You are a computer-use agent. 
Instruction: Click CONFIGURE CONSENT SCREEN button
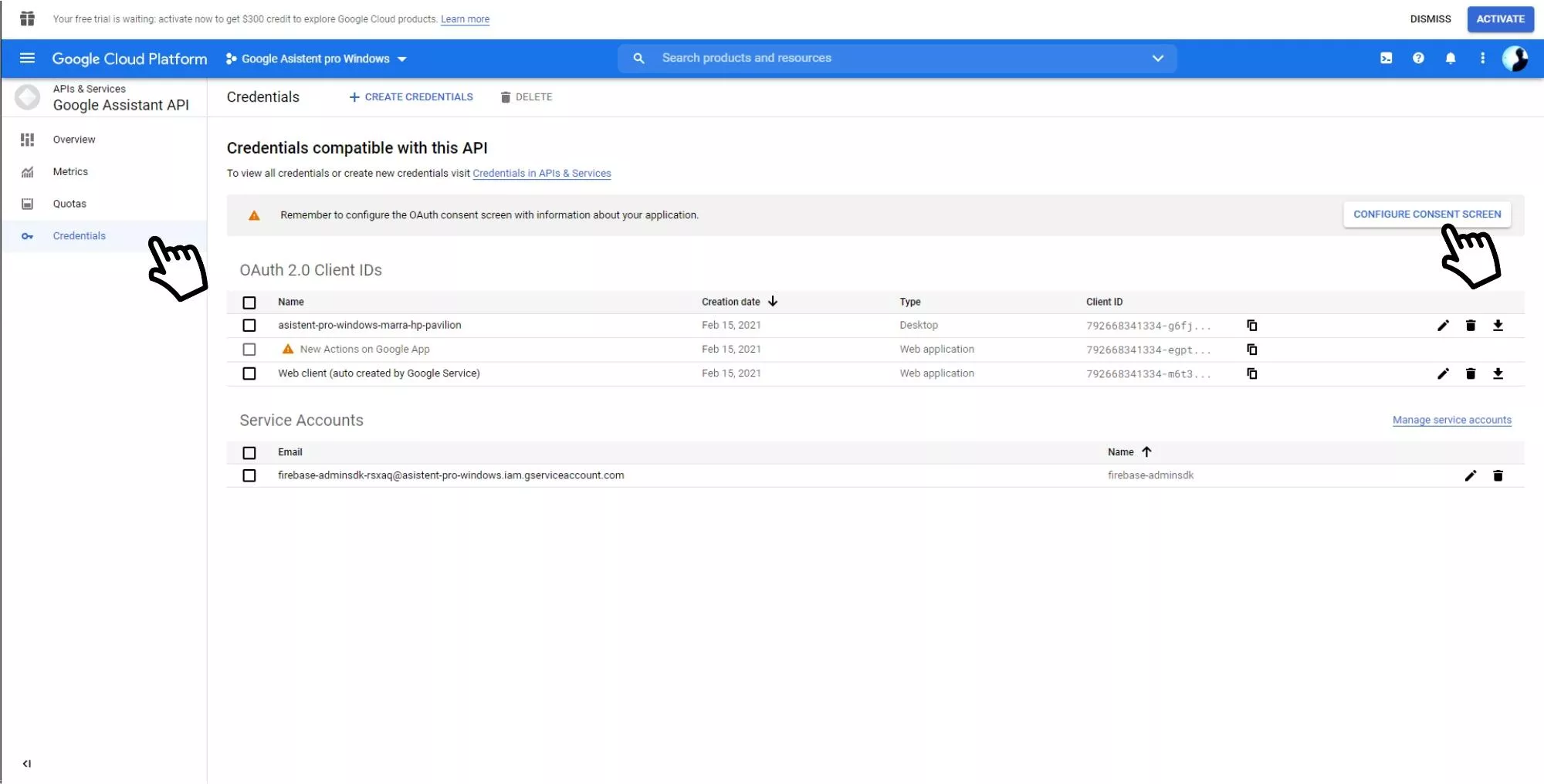(x=1427, y=215)
